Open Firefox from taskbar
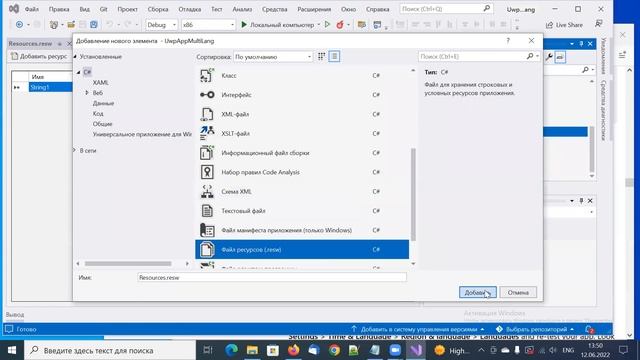The height and width of the screenshot is (360, 640). pos(293,350)
